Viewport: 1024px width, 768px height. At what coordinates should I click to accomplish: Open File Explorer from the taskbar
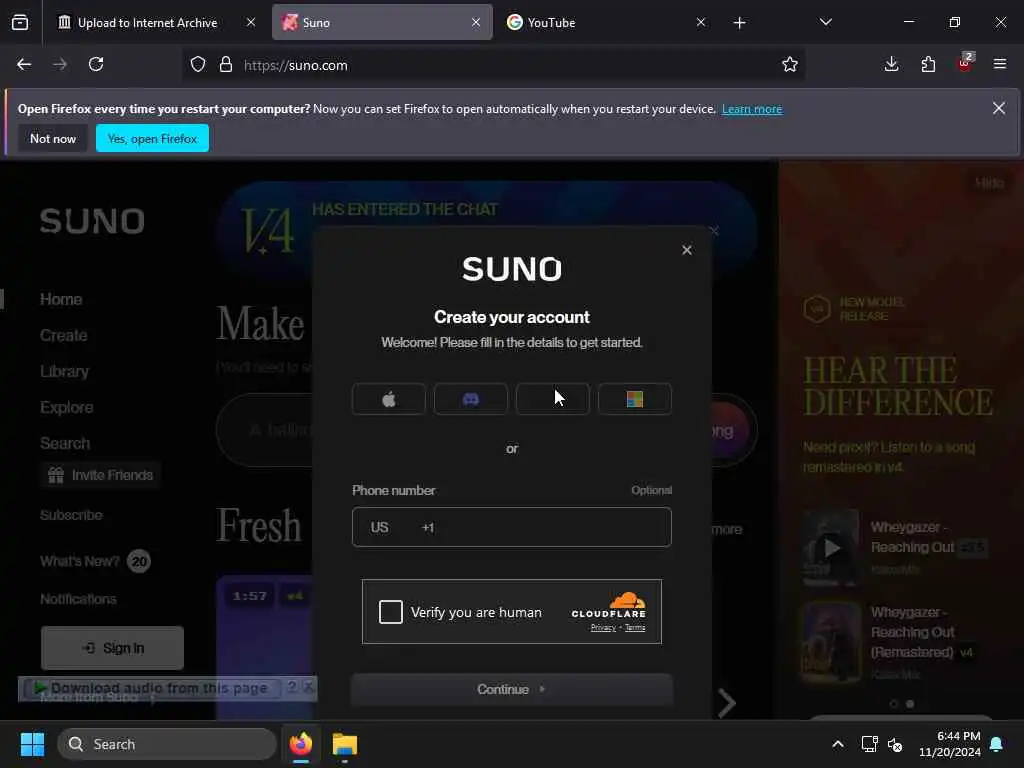tap(344, 744)
